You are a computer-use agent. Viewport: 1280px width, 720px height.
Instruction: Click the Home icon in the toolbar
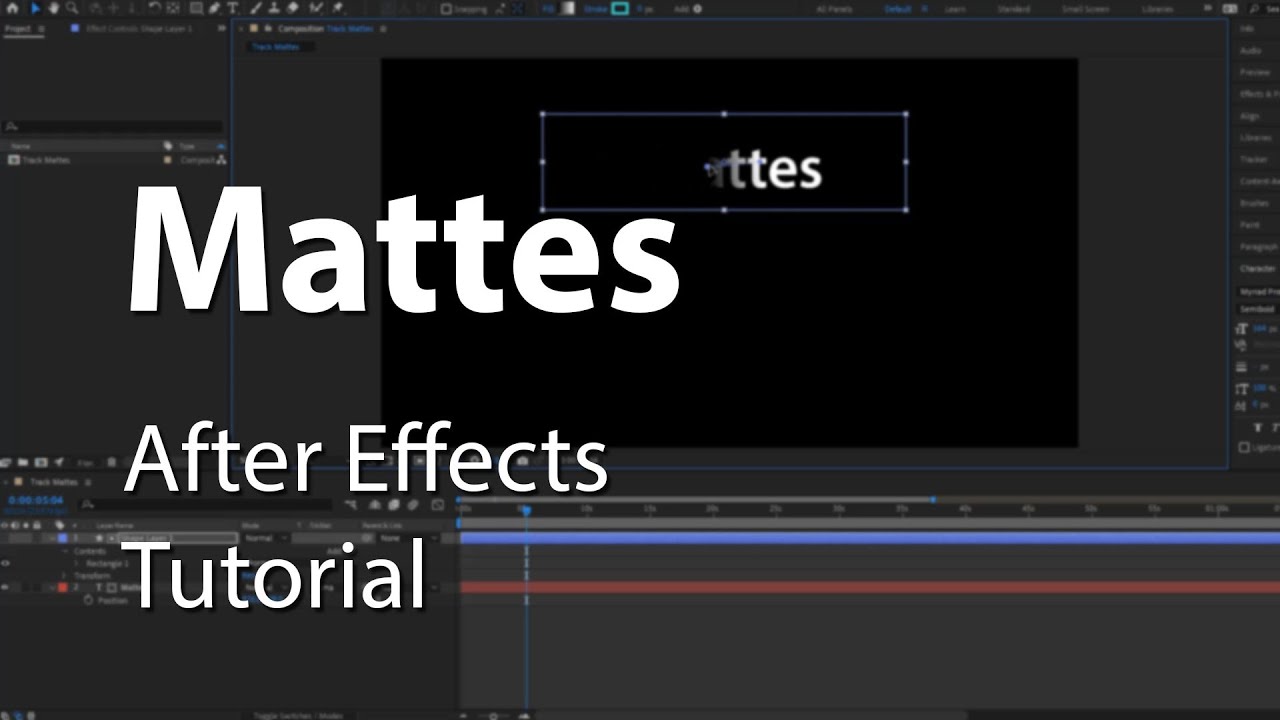[12, 8]
